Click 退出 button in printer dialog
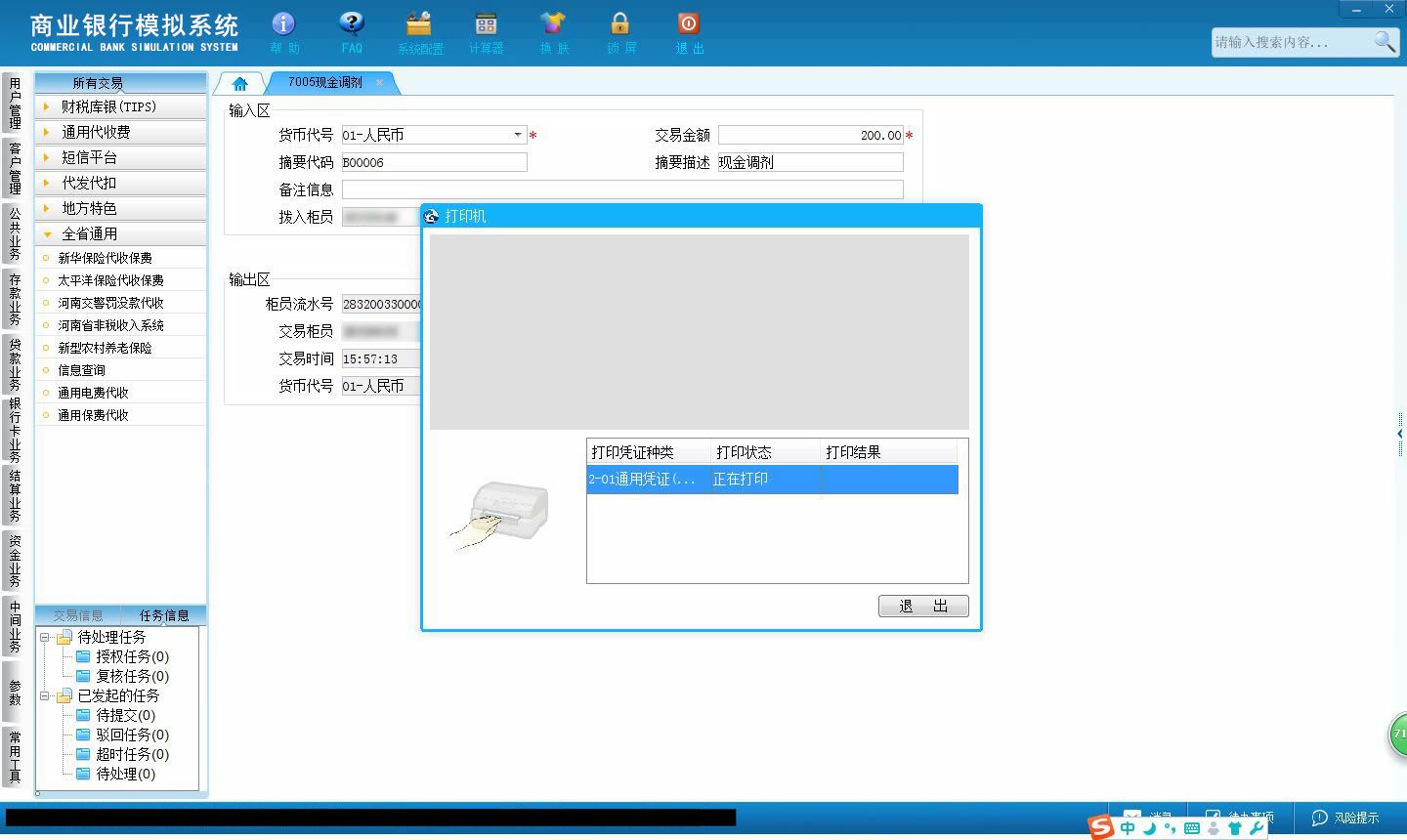 [923, 606]
